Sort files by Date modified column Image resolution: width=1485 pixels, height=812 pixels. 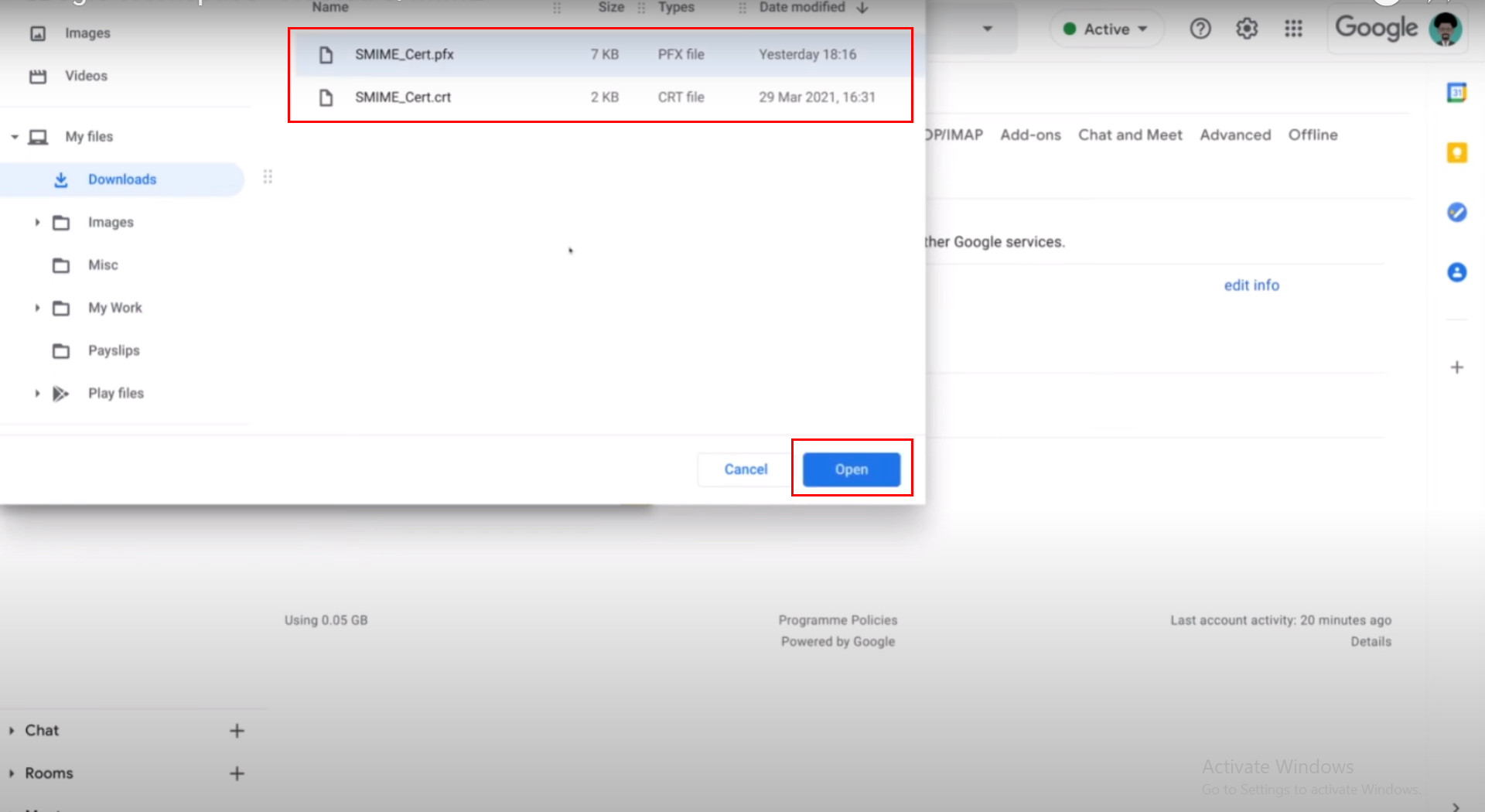pyautogui.click(x=801, y=8)
